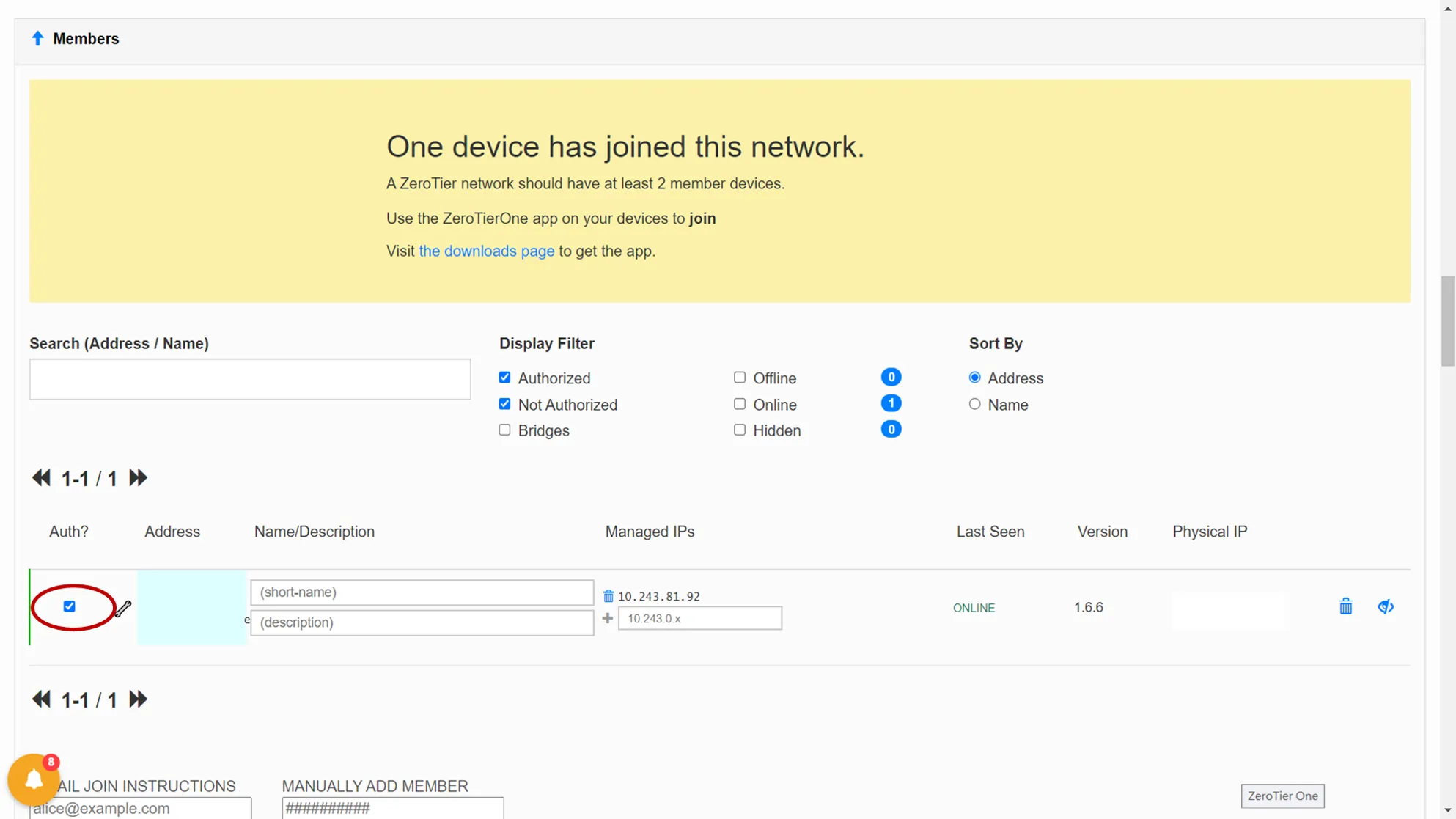Uncheck the member Auth checkbox

point(69,606)
